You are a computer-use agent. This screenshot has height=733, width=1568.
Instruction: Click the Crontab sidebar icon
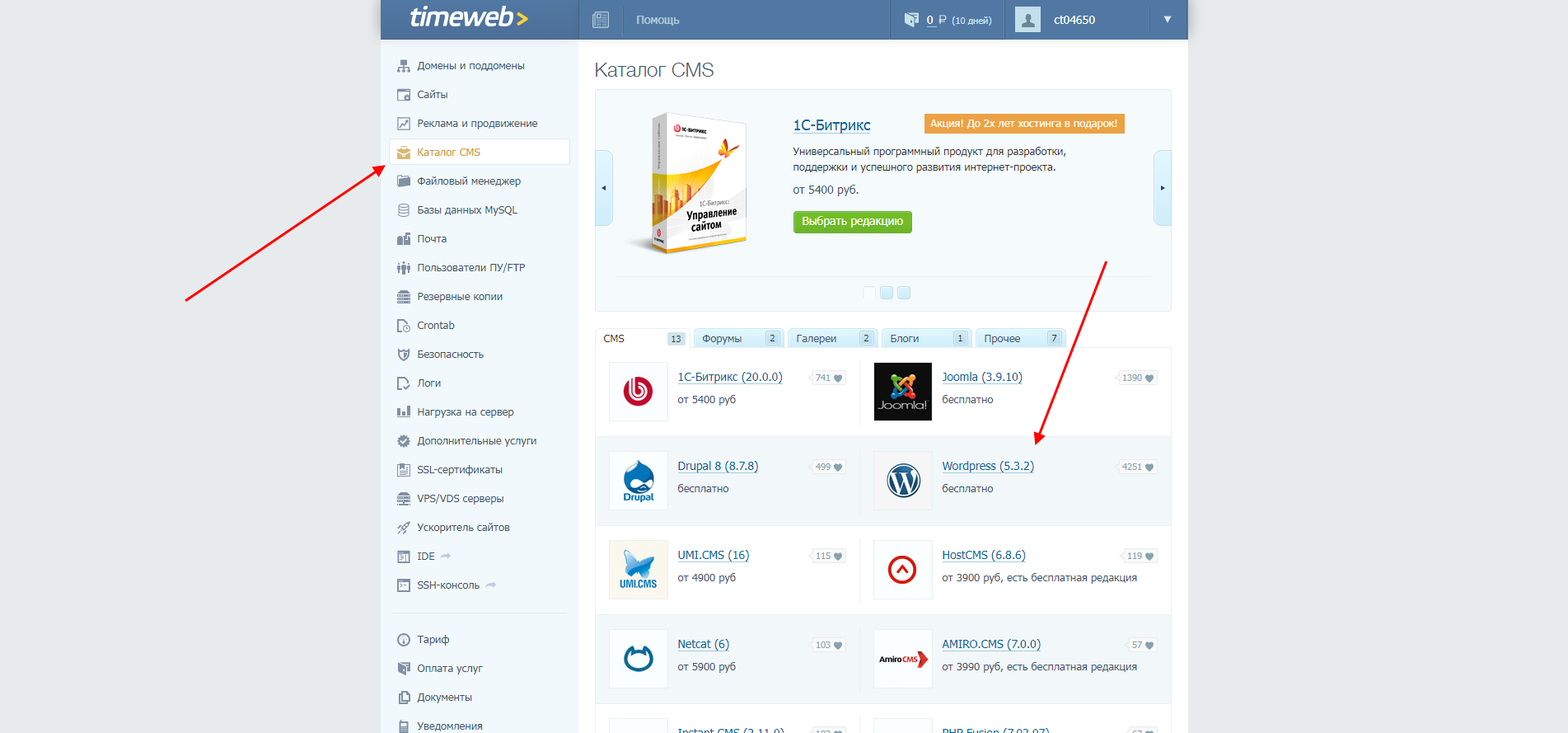404,326
